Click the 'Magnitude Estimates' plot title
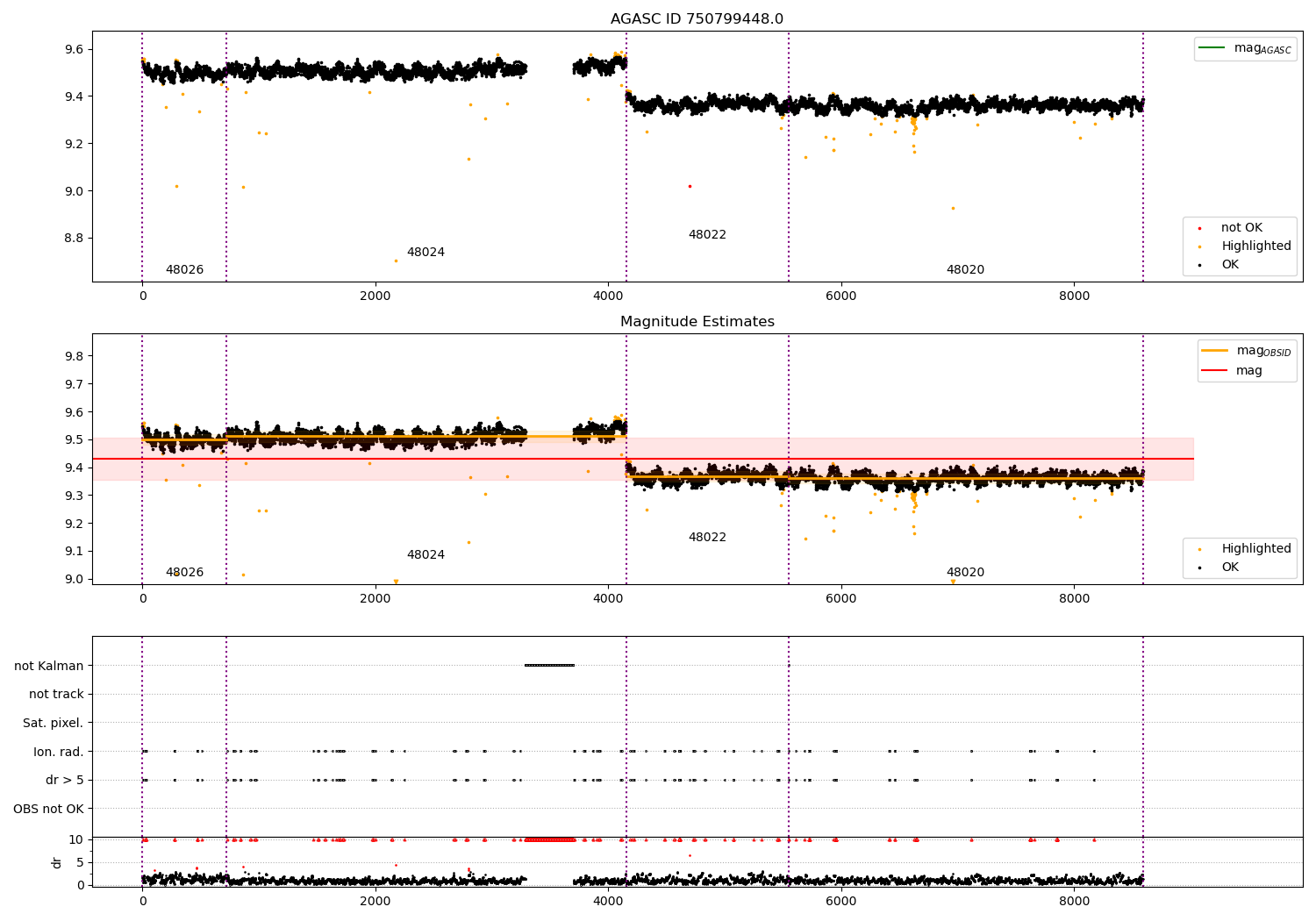 click(697, 322)
